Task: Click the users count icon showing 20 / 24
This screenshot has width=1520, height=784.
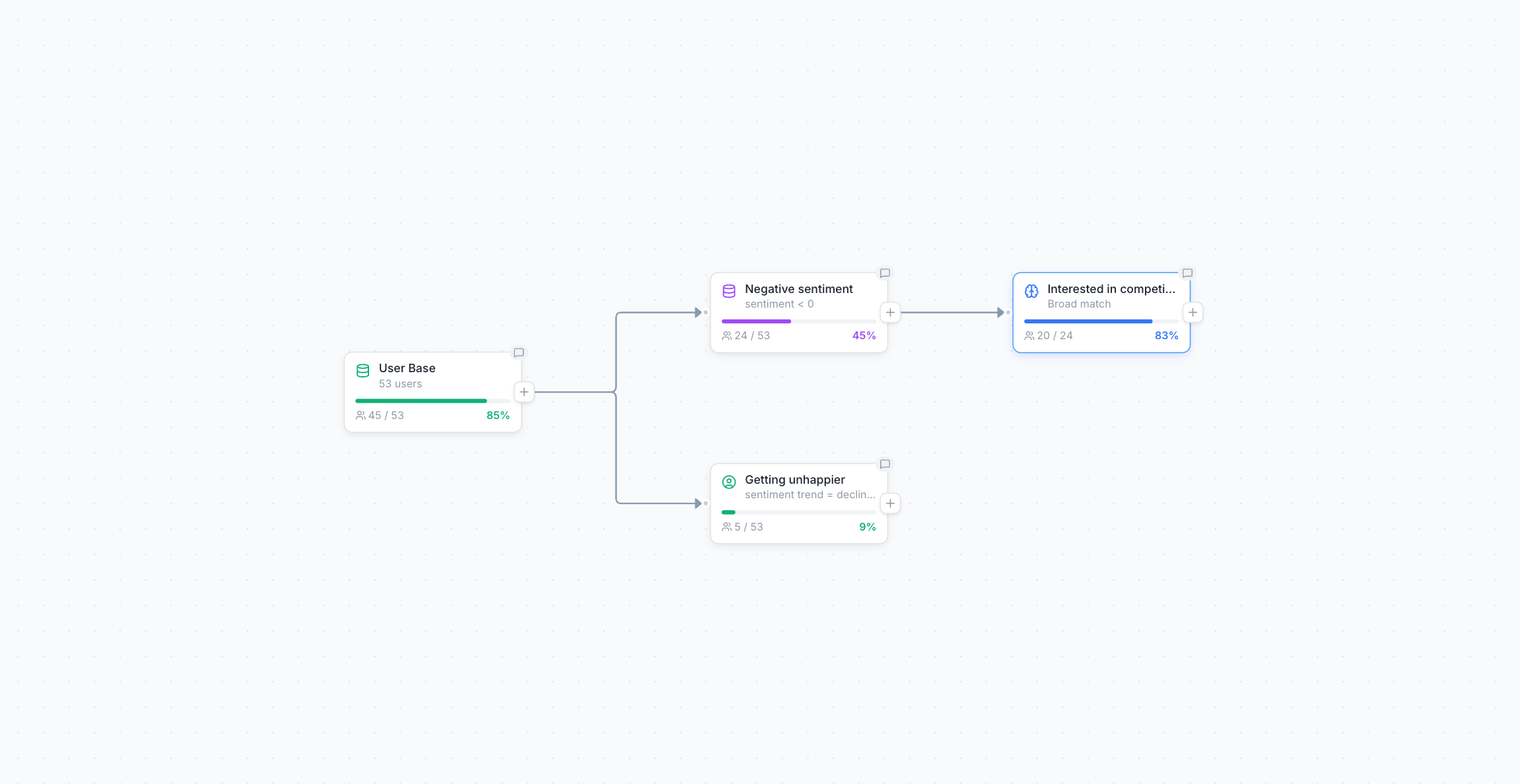Action: click(1029, 335)
